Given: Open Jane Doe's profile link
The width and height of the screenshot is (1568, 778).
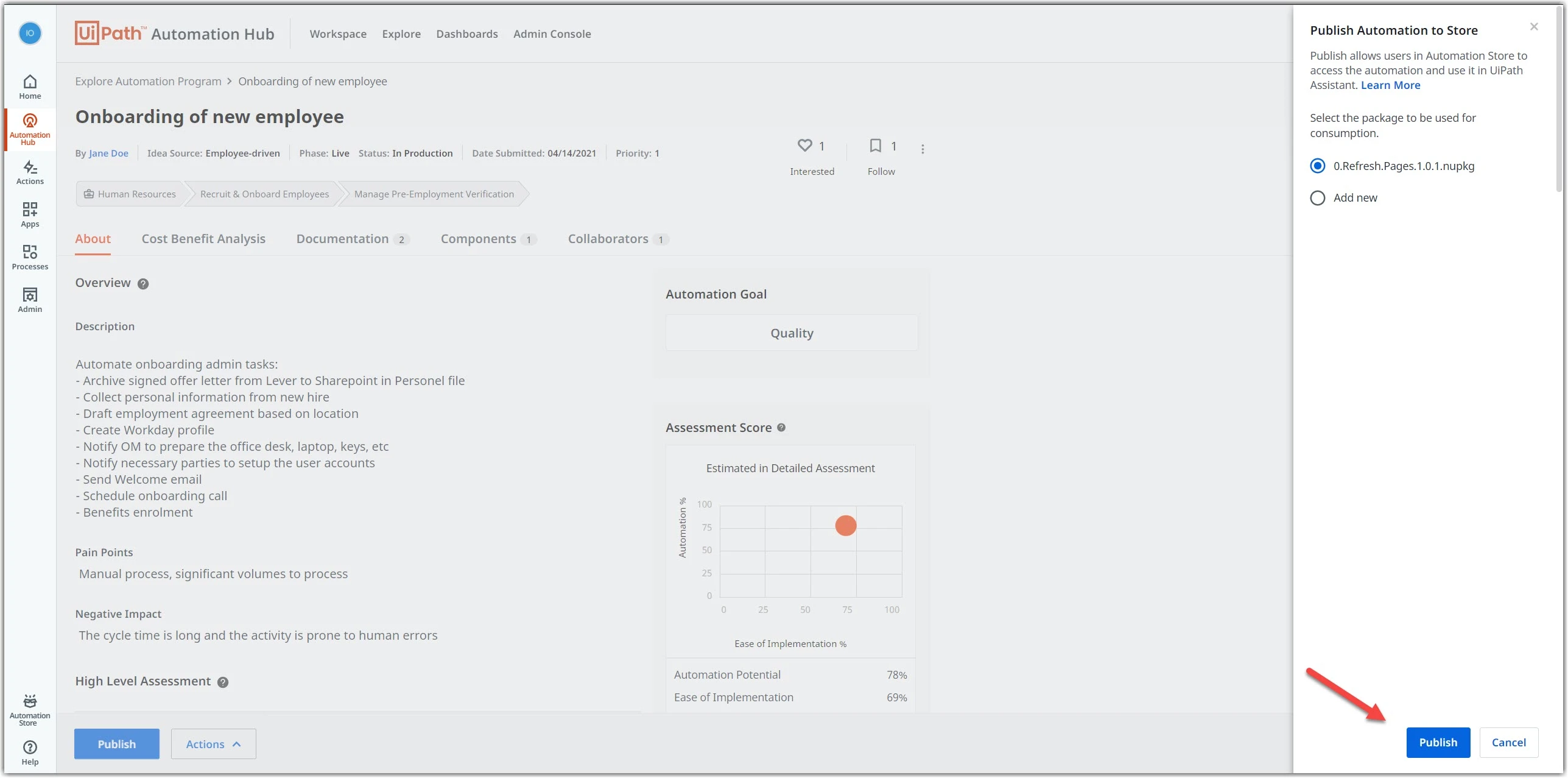Looking at the screenshot, I should [108, 154].
